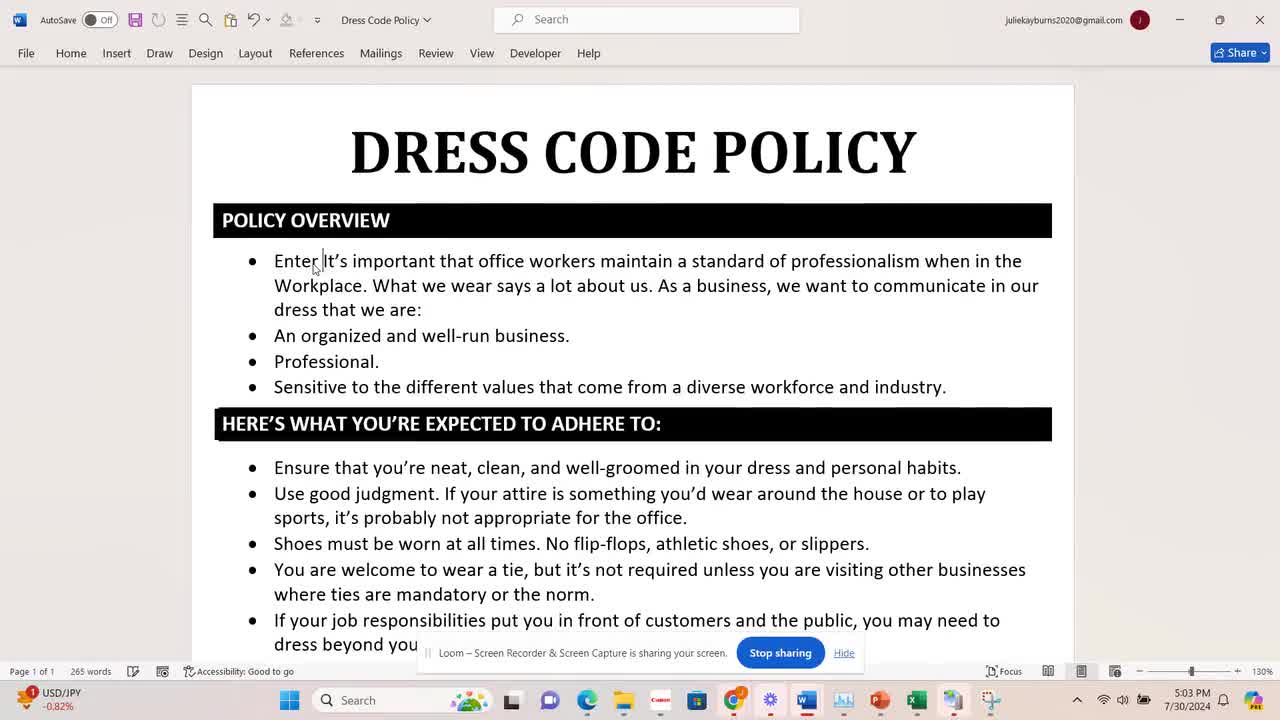
Task: Select Web Layout view icon
Action: tap(1114, 671)
